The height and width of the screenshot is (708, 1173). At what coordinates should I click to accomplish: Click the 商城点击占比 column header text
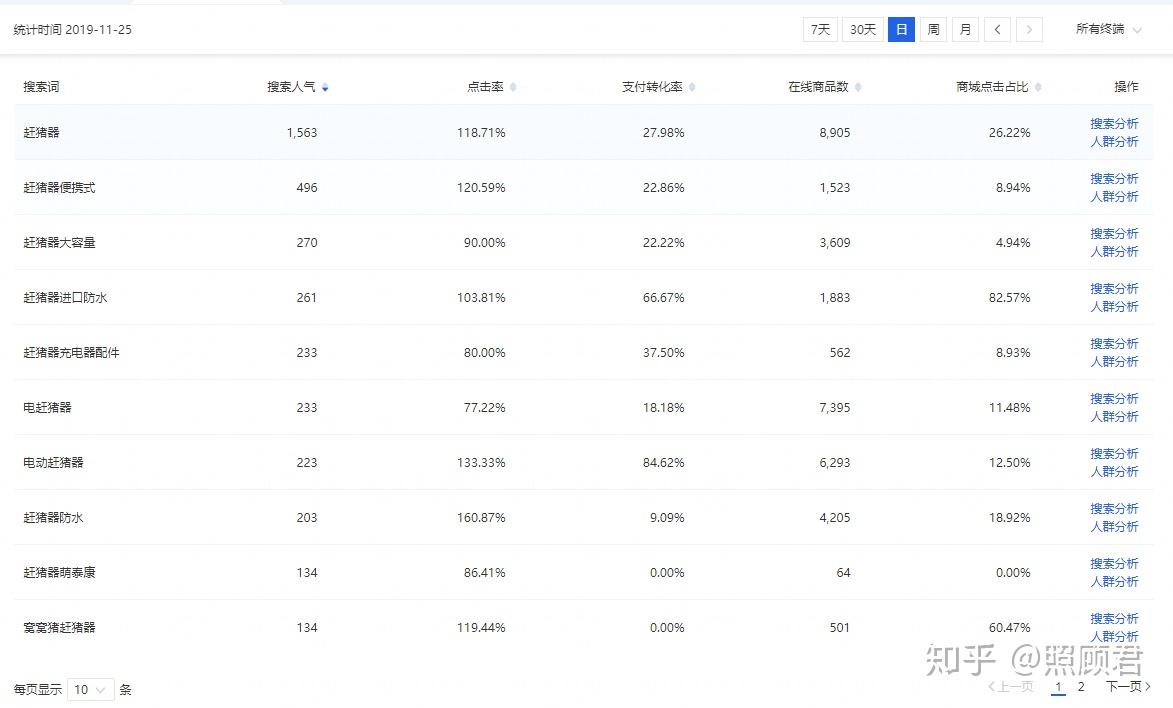click(992, 87)
